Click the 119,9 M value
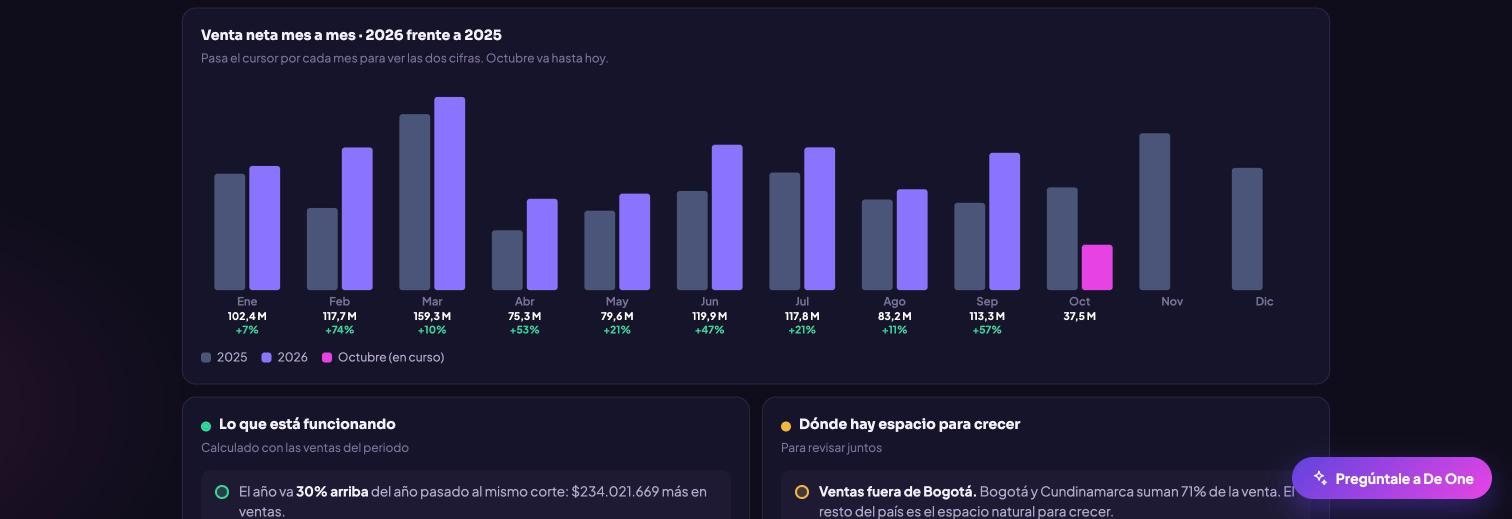 pos(709,316)
